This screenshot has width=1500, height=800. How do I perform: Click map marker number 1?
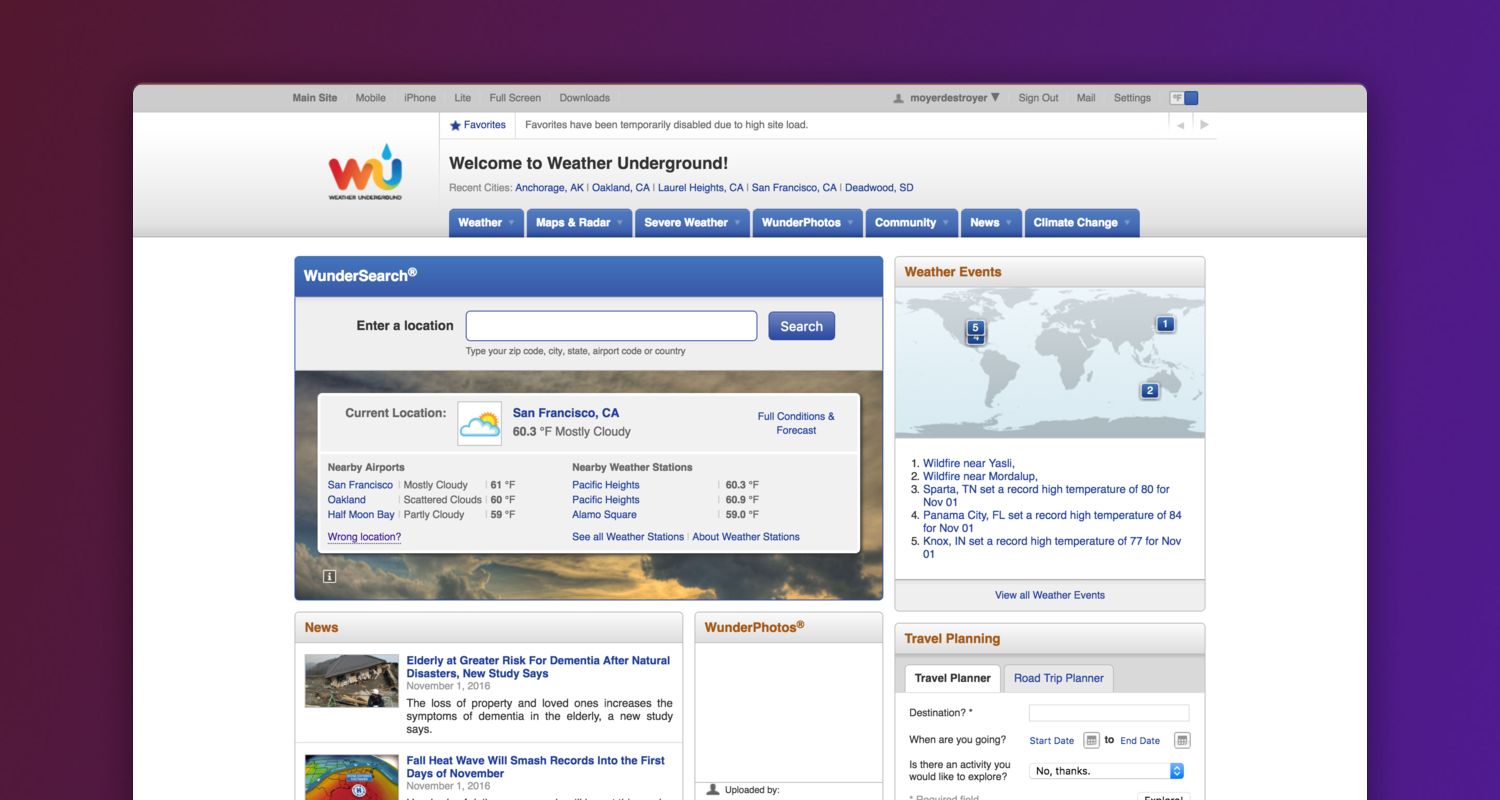(1165, 324)
